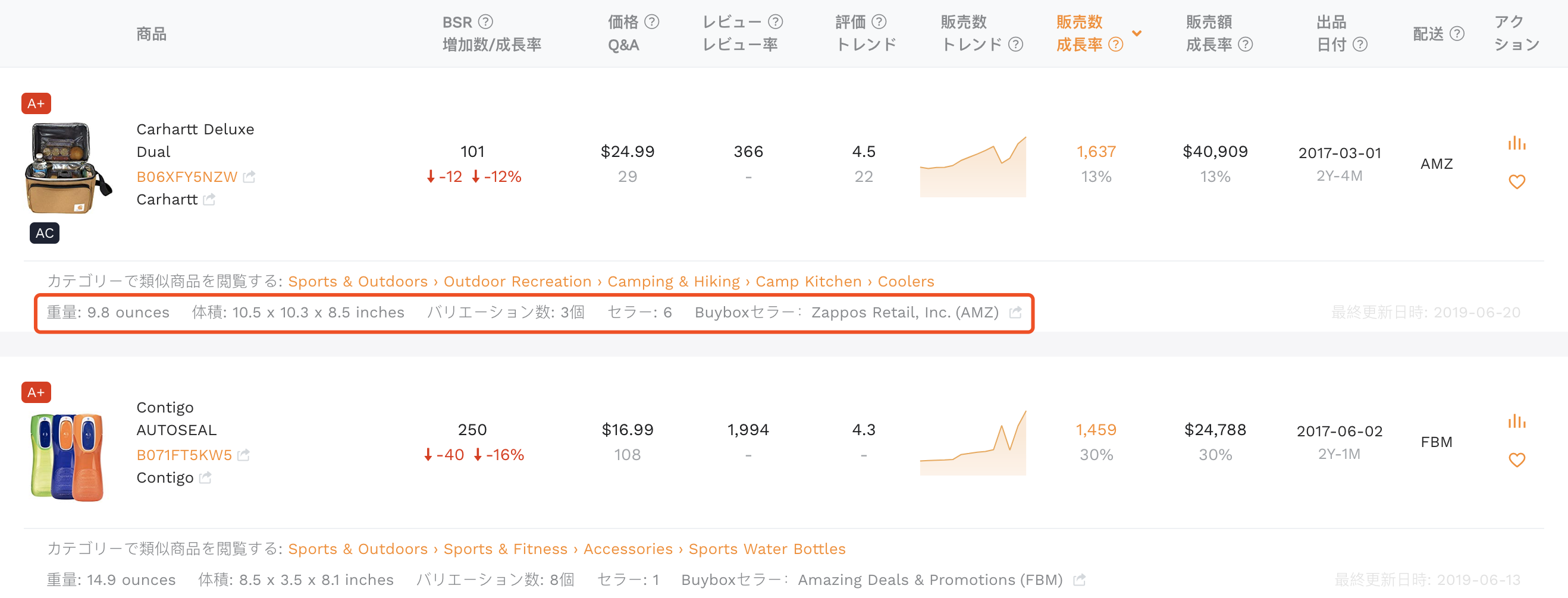This screenshot has width=1568, height=598.
Task: Click the 価格 help question icon
Action: click(651, 22)
